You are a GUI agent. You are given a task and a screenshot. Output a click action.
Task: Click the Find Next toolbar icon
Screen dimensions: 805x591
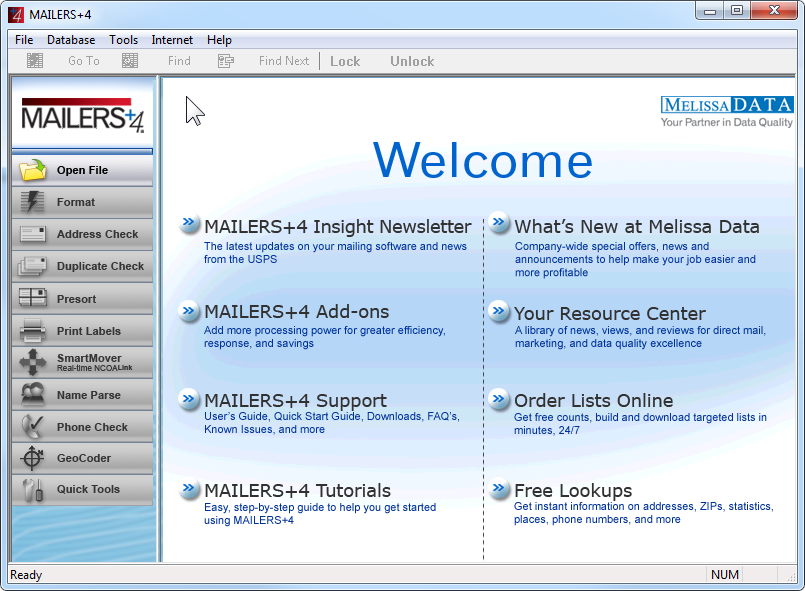[x=226, y=61]
